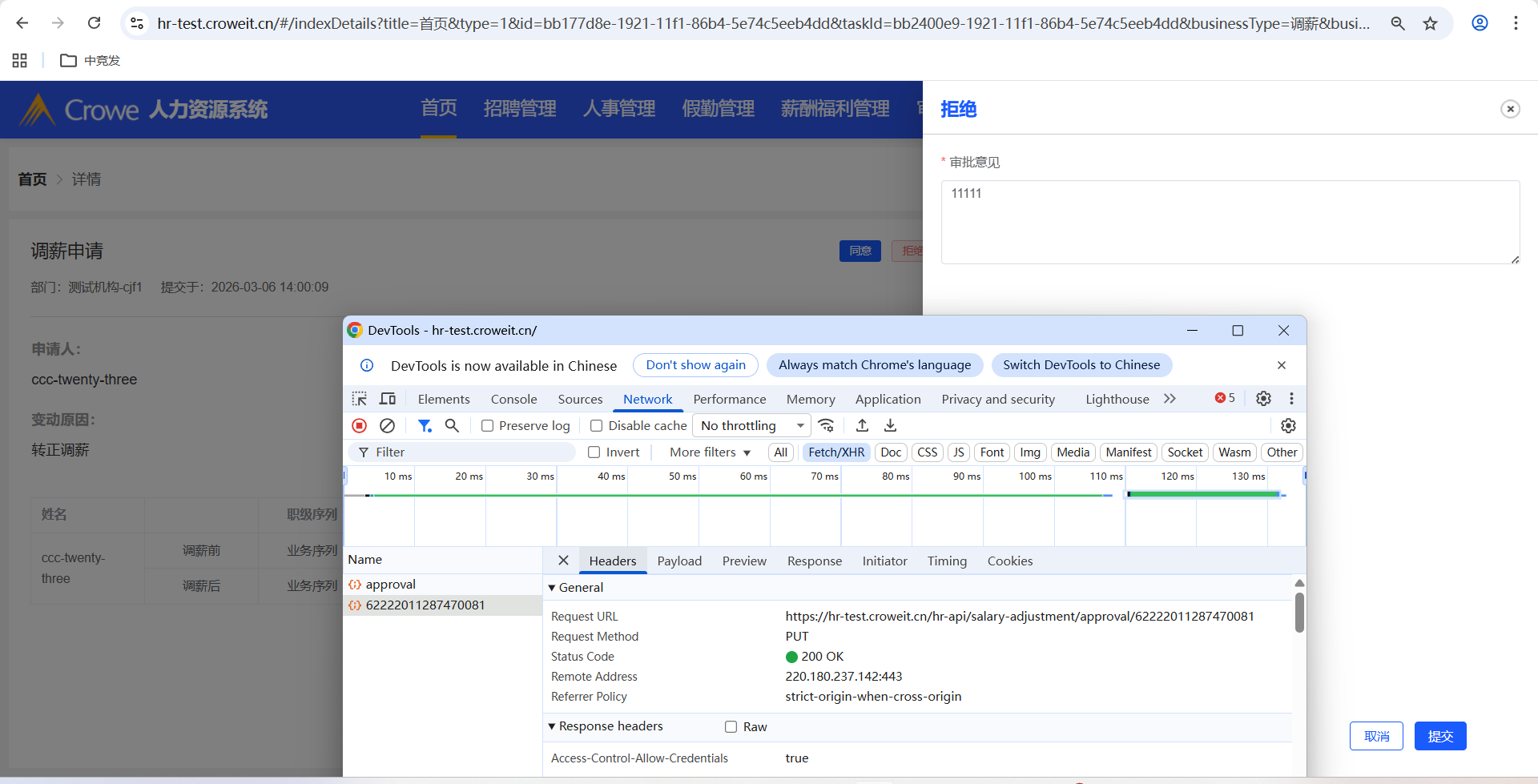Click the inspect element picker icon

pos(359,399)
